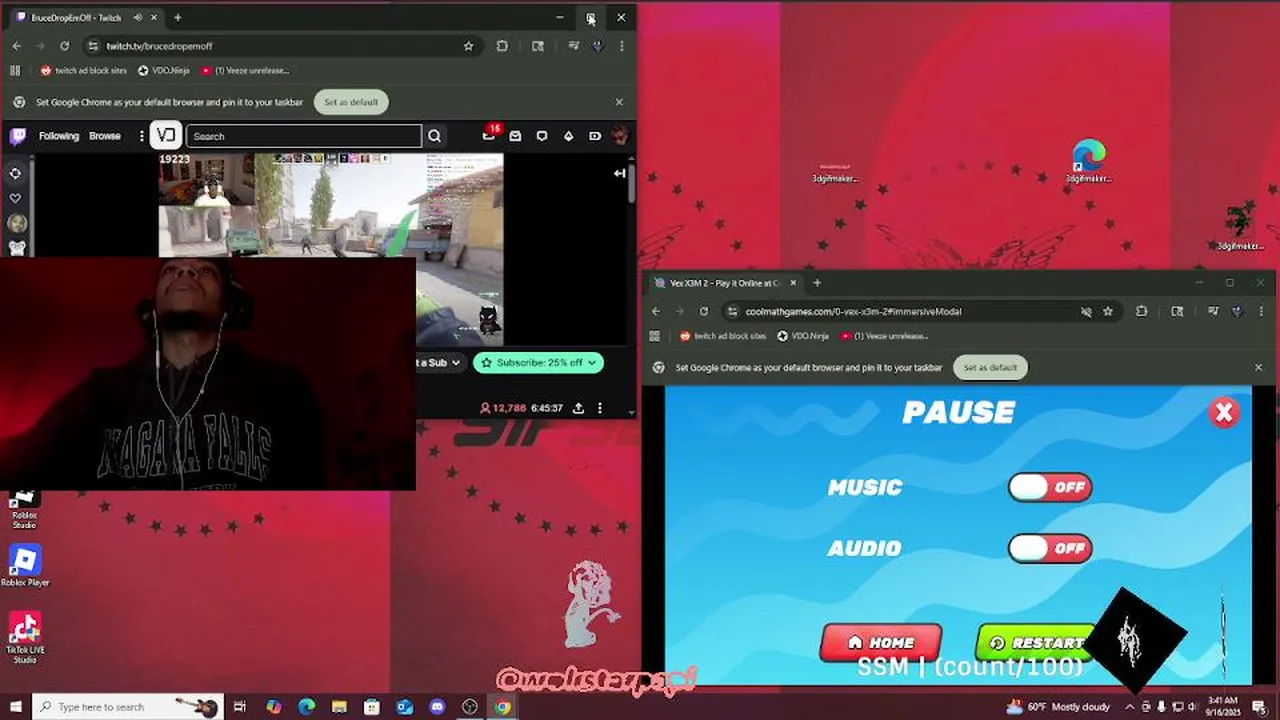Open Discord from the taskbar

coord(437,707)
